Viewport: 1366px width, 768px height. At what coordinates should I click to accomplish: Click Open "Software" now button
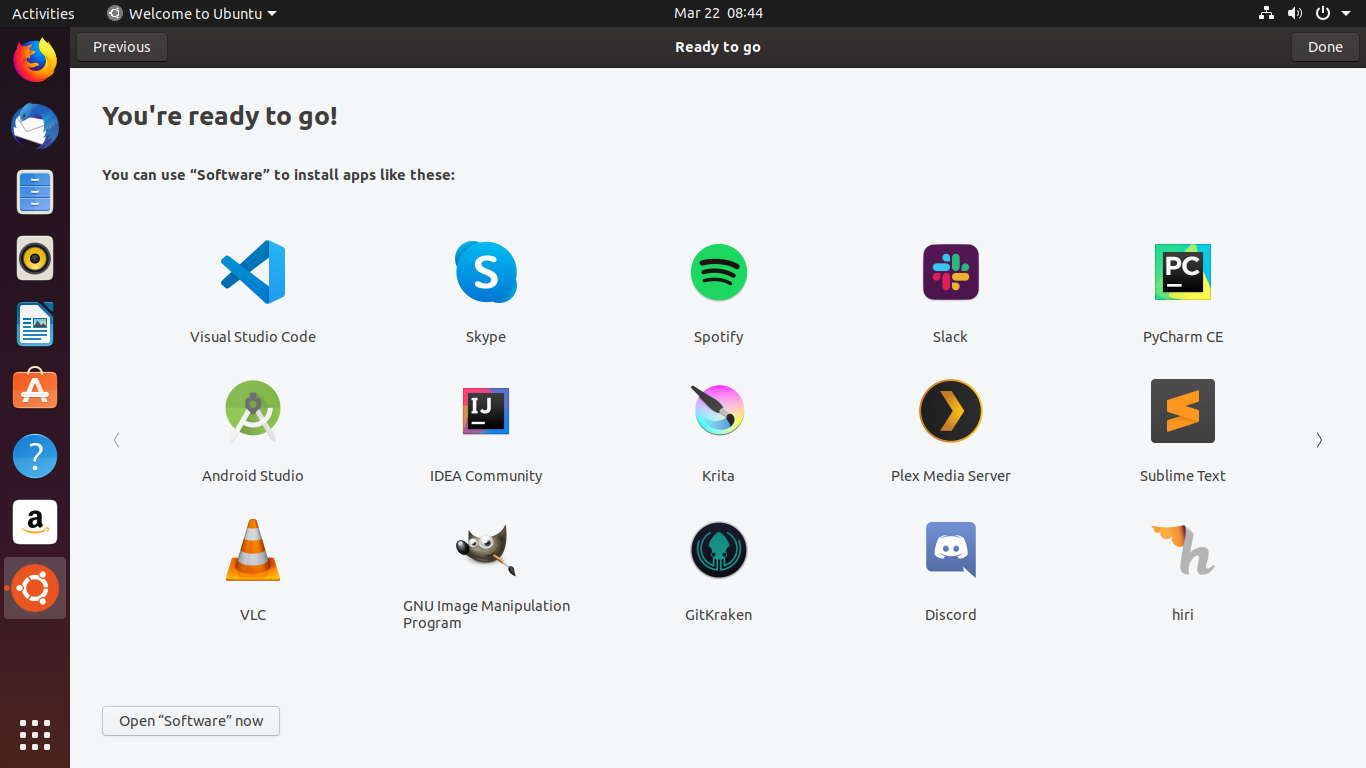pos(191,721)
